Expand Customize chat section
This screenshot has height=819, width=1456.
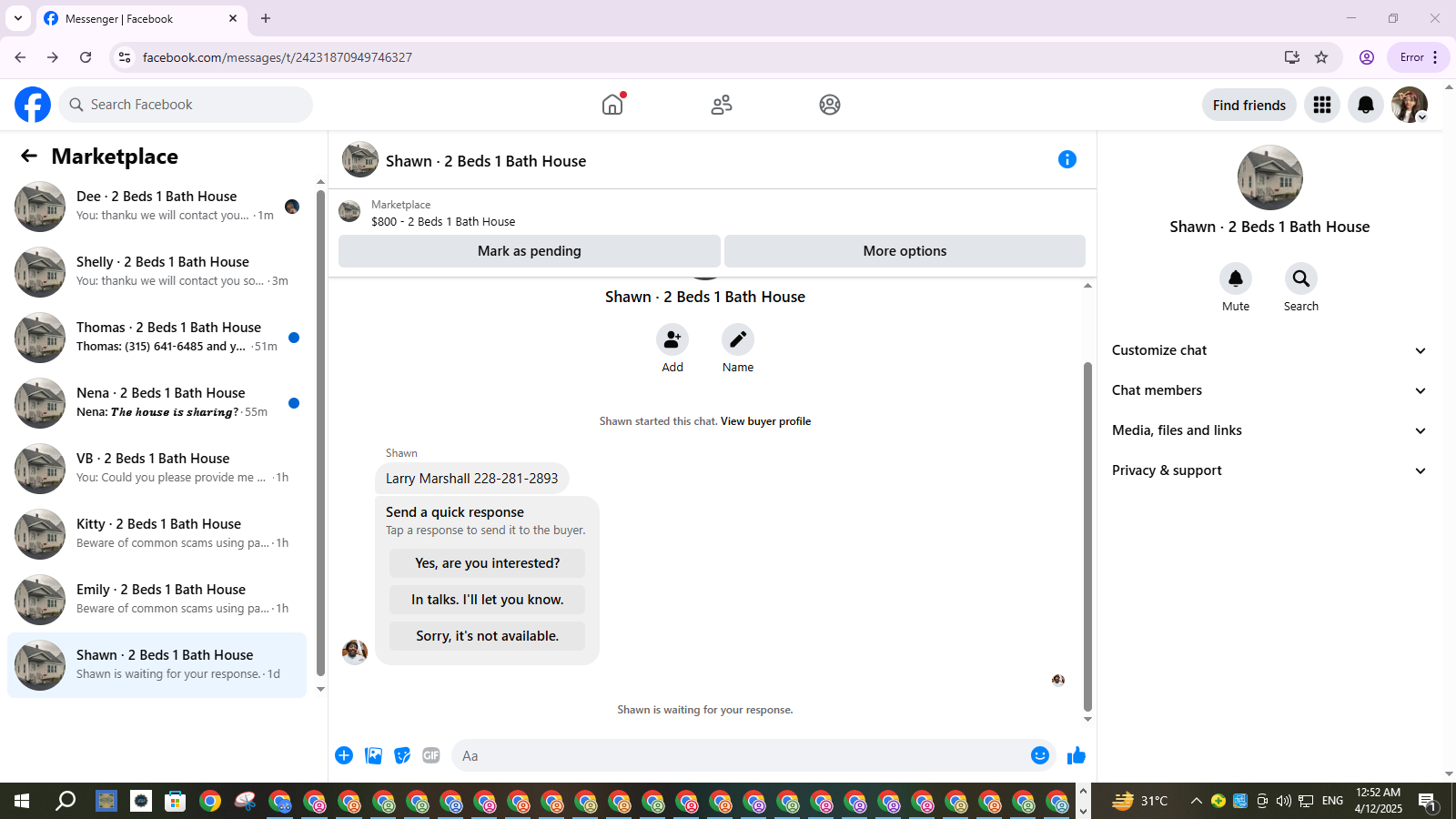[1269, 350]
